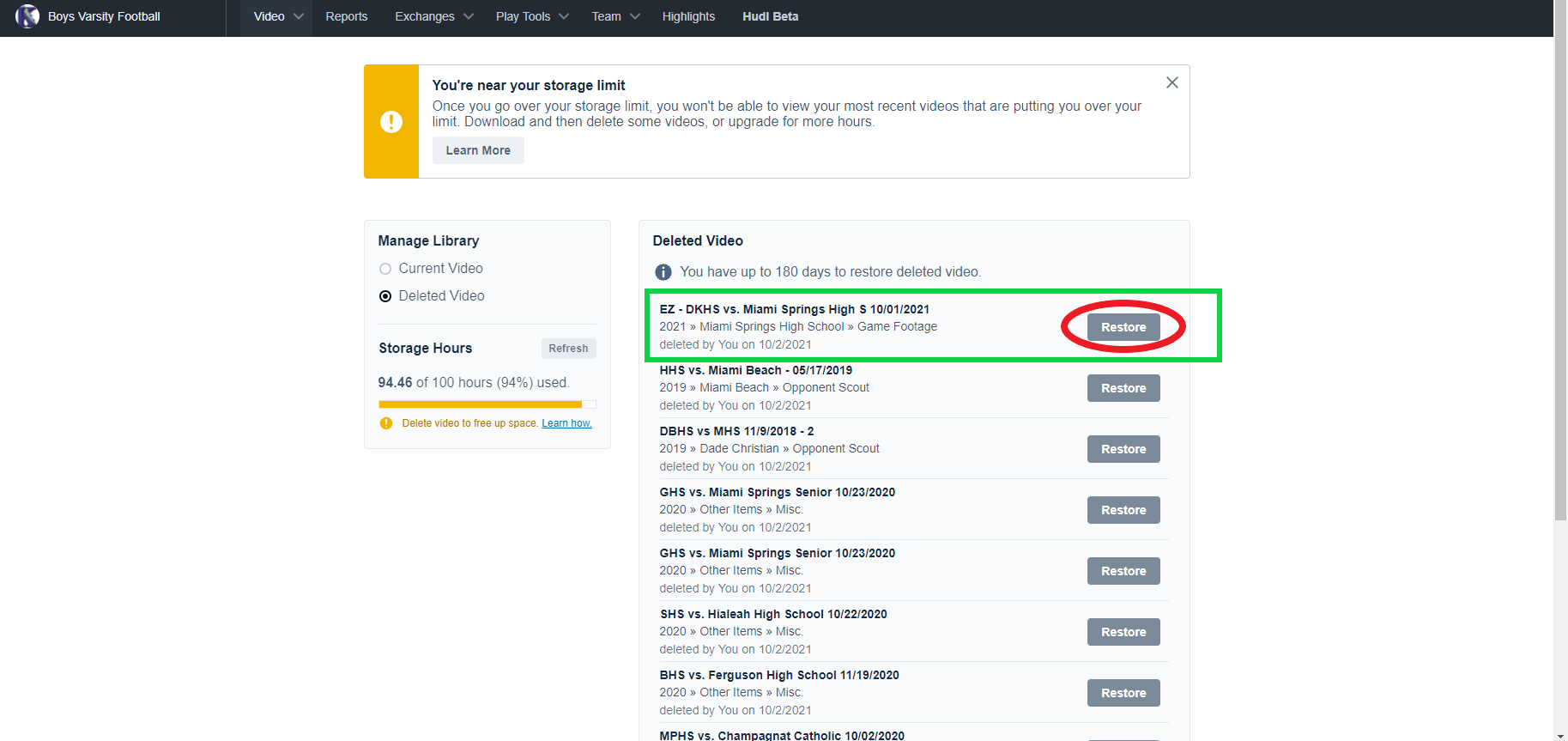
Task: Switch to Hudl Beta
Action: [771, 16]
